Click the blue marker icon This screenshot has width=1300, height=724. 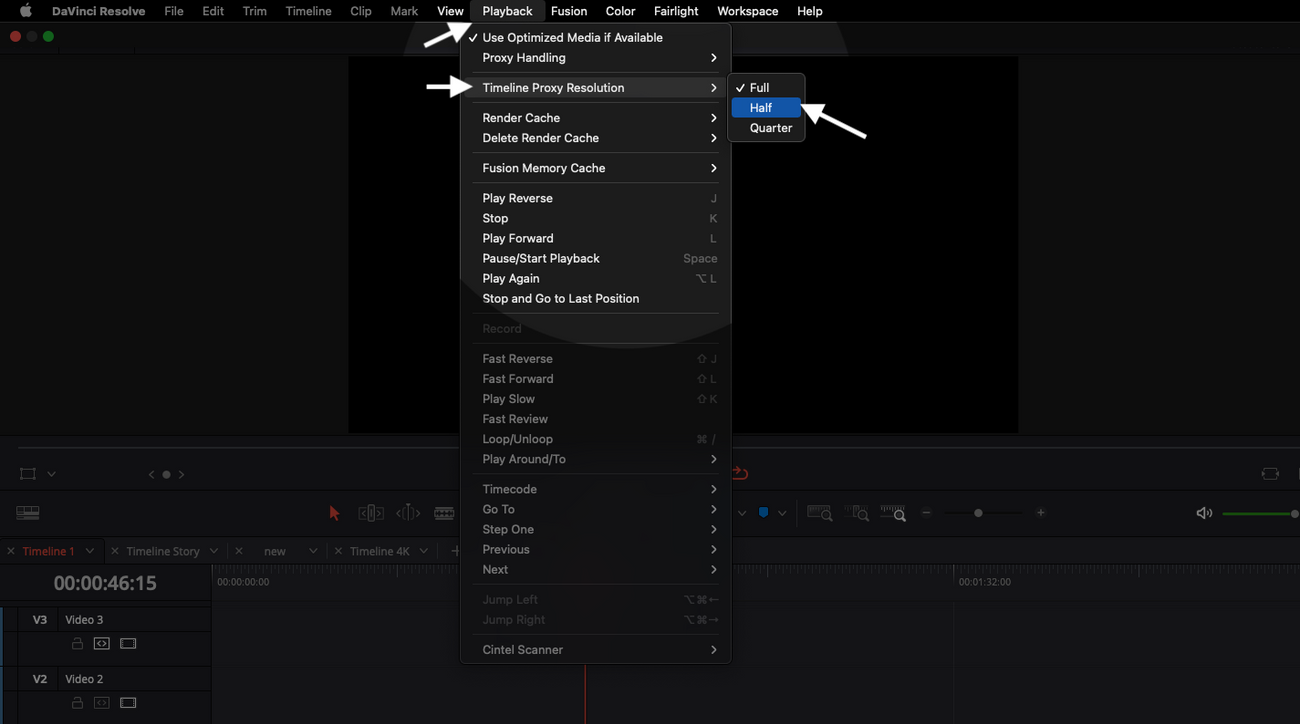click(763, 513)
